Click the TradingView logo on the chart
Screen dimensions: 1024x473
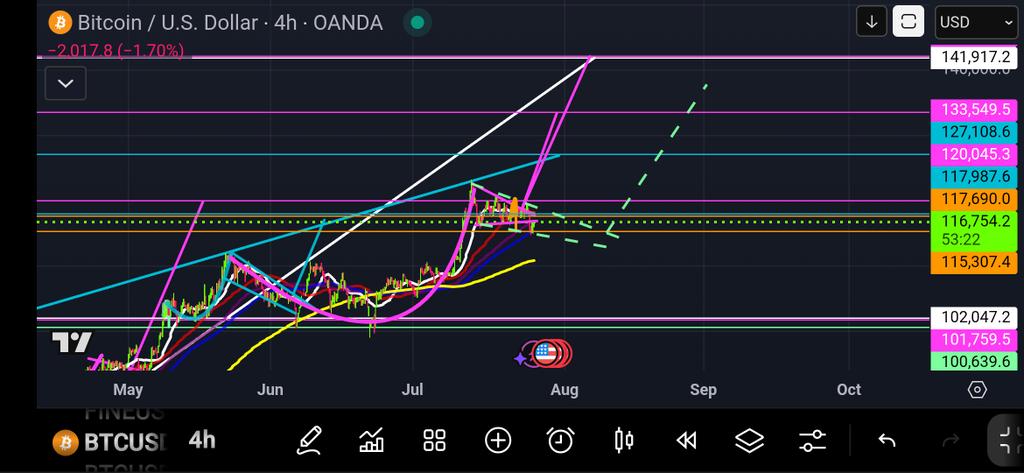pos(72,342)
